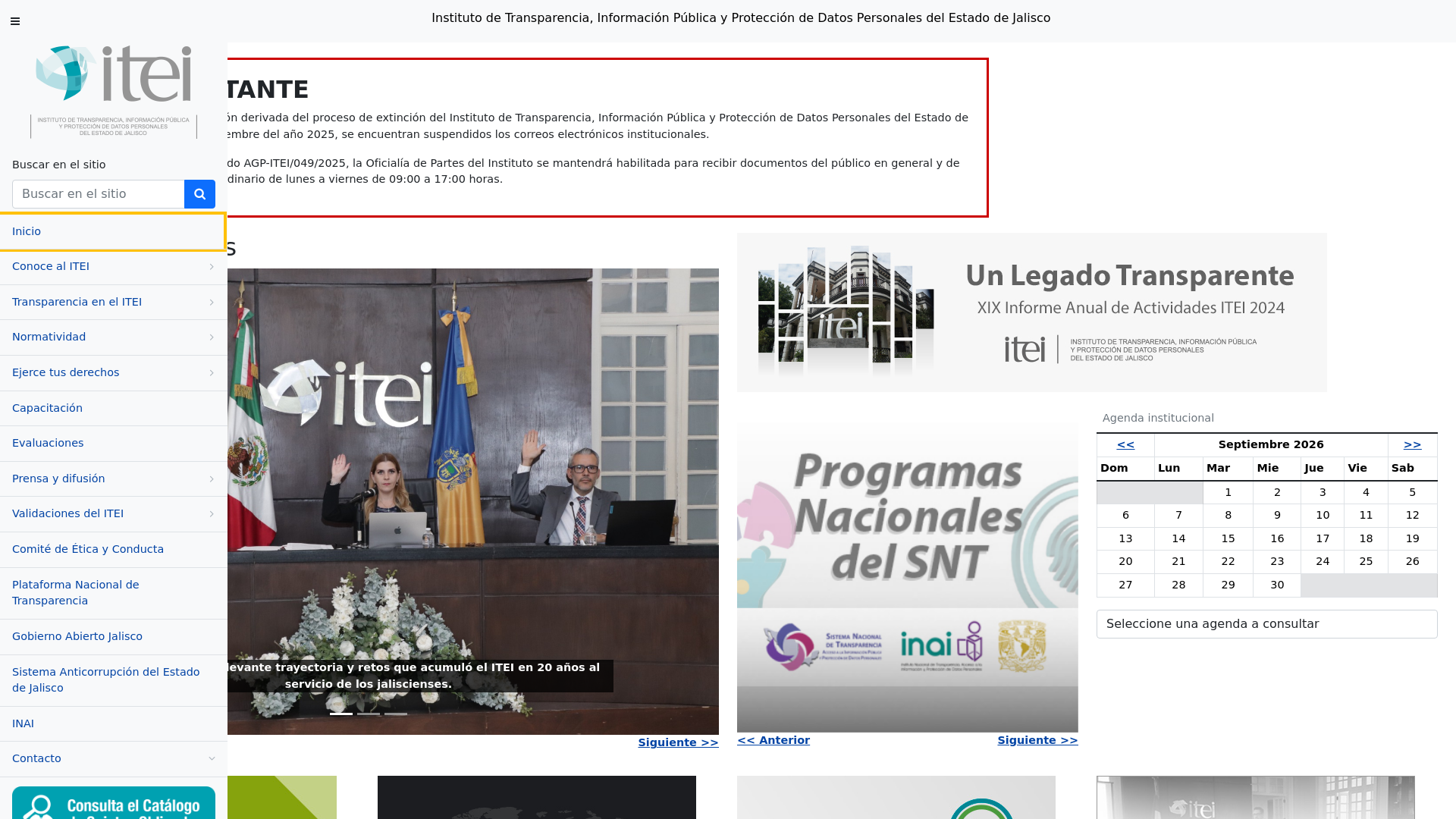
Task: Open the ITEI logo in sidebar
Action: pos(114,92)
